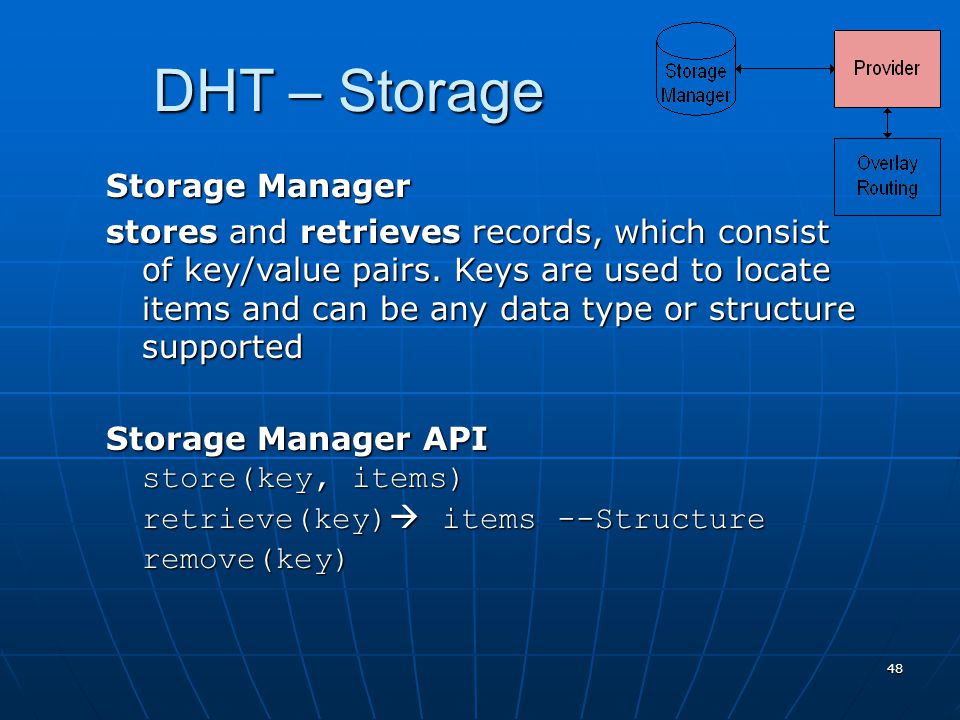This screenshot has height=720, width=960.
Task: Click the arrow symbol after retrieve(key)
Action: (x=404, y=519)
